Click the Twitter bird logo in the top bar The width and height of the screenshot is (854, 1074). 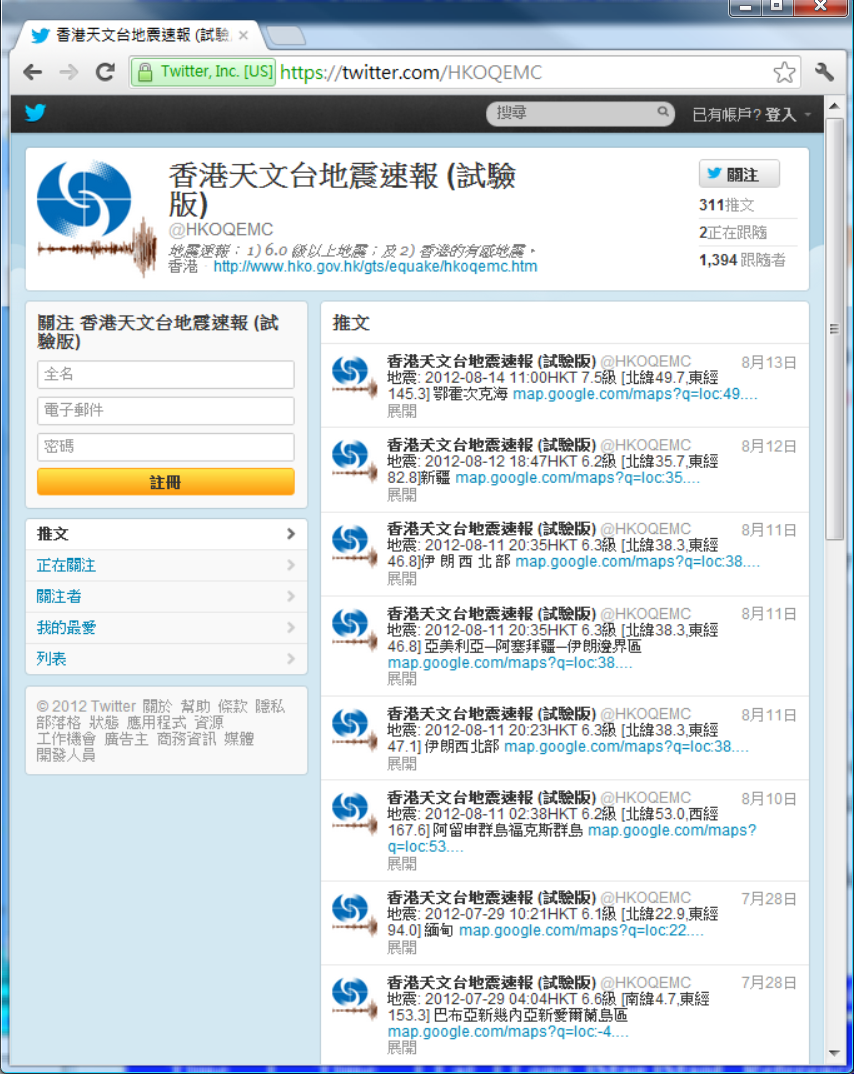(36, 112)
